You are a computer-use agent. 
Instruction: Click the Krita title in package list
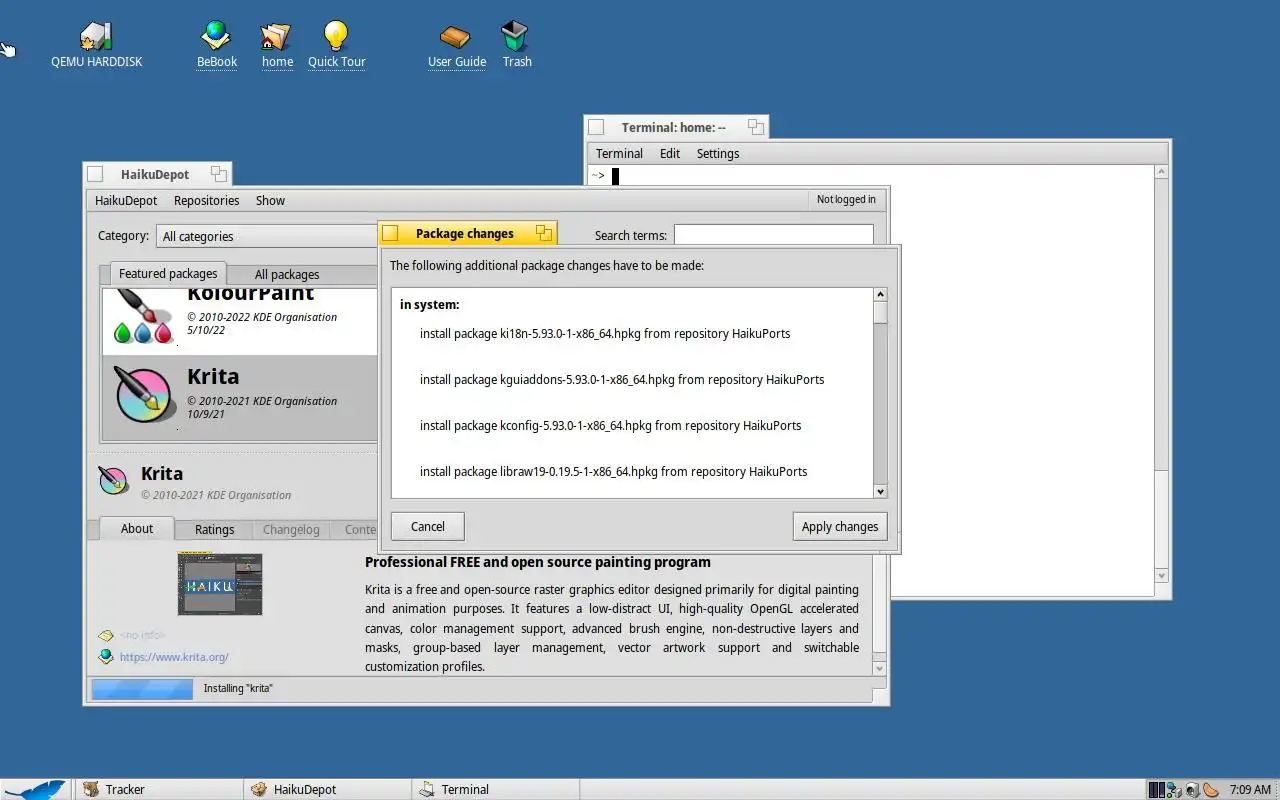point(213,376)
